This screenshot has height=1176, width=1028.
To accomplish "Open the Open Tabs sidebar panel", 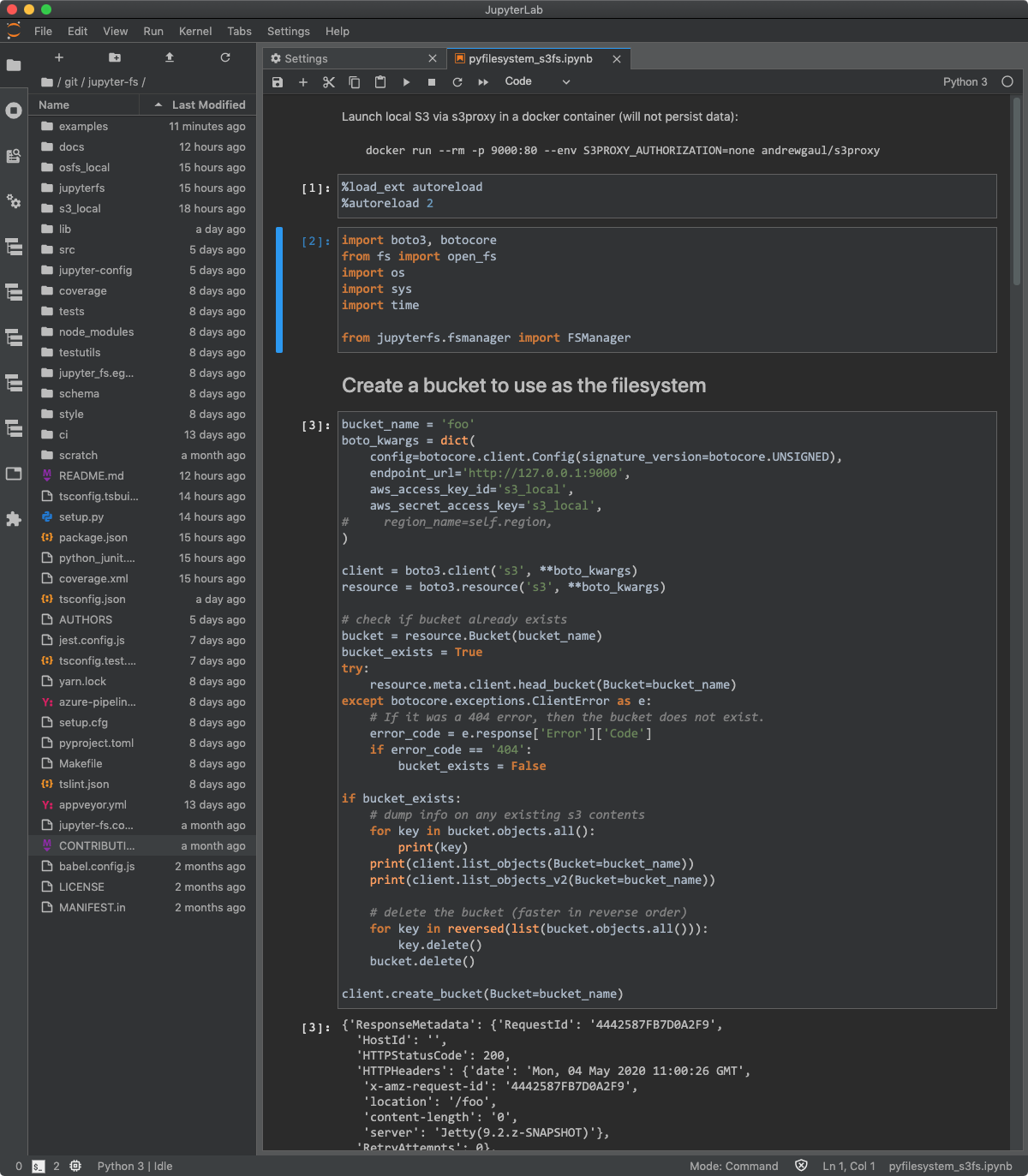I will coord(14,474).
